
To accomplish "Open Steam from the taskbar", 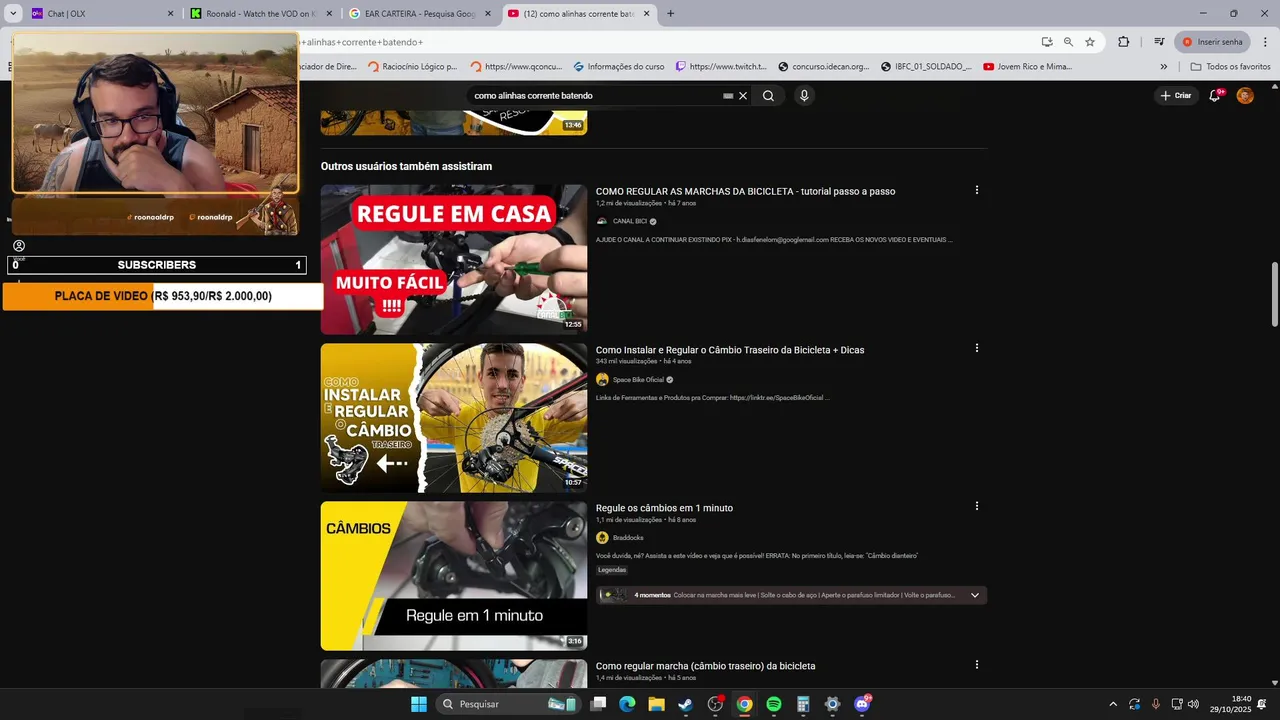I will pyautogui.click(x=685, y=704).
